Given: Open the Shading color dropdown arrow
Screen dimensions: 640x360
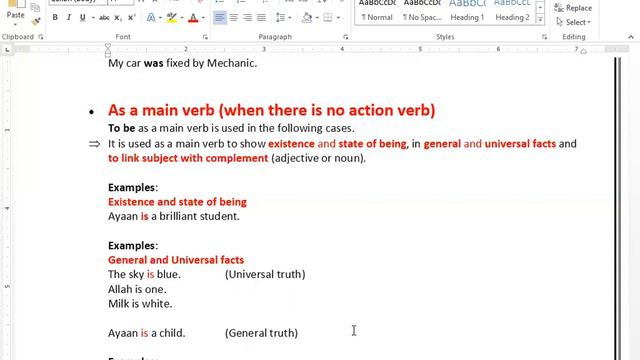Looking at the screenshot, I should [x=317, y=18].
